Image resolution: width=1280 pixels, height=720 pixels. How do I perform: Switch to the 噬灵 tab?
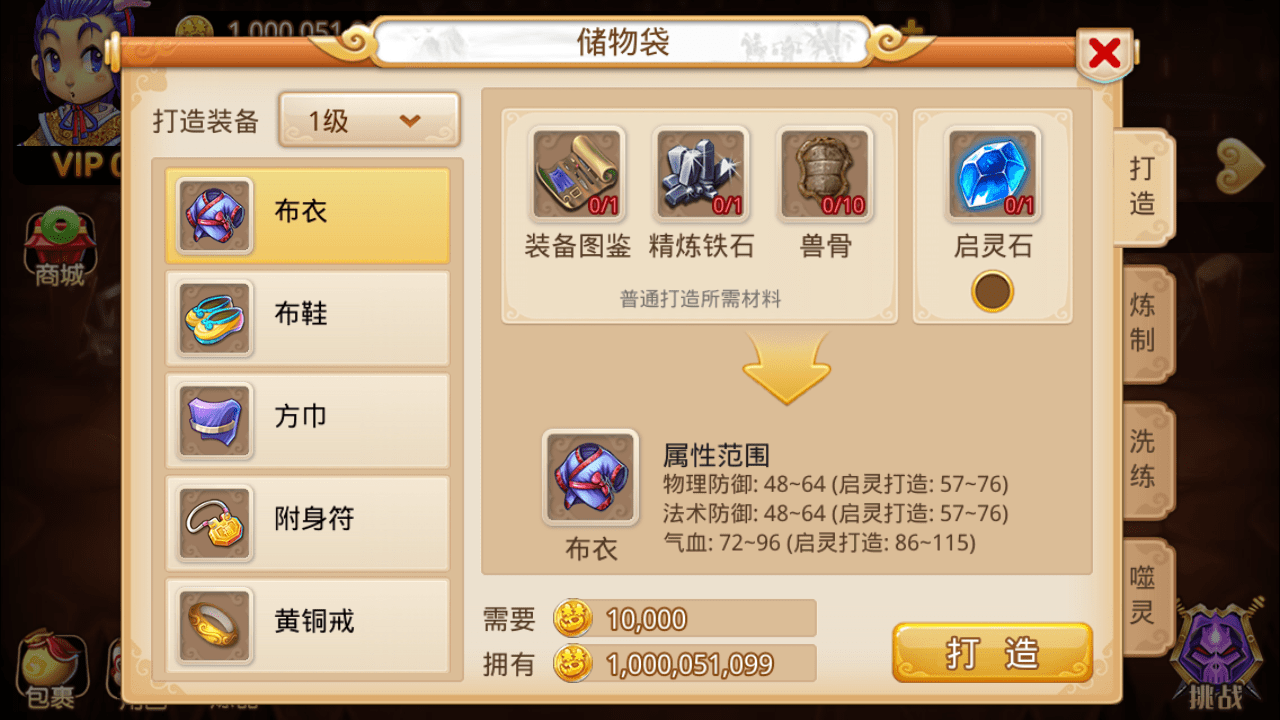click(1144, 596)
